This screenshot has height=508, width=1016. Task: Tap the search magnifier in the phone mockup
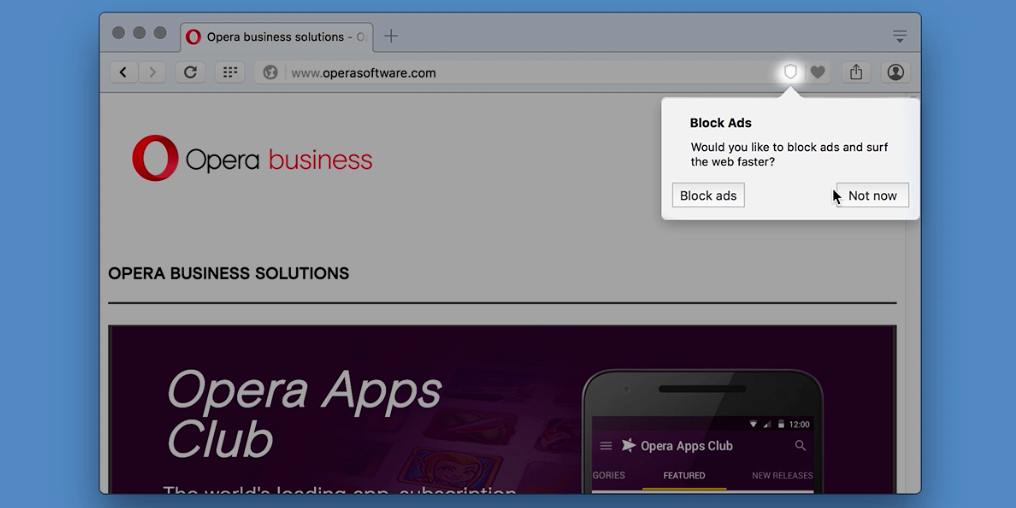800,446
